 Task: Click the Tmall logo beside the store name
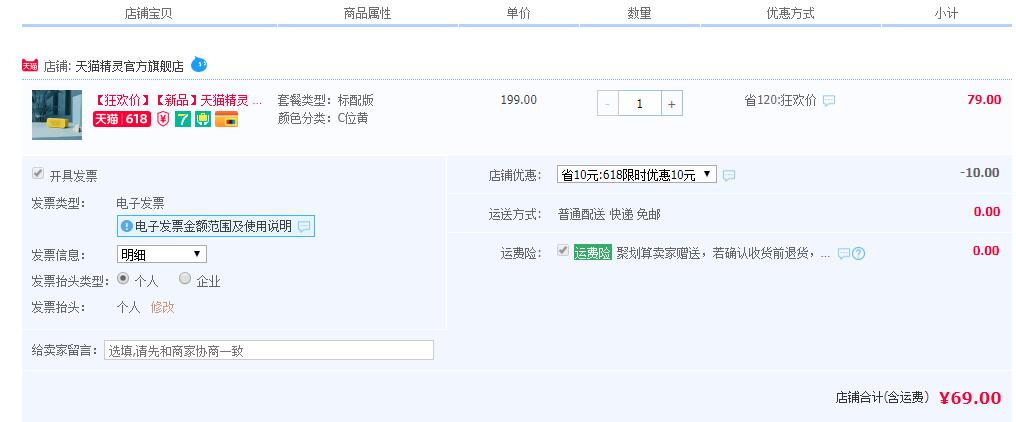pos(30,65)
